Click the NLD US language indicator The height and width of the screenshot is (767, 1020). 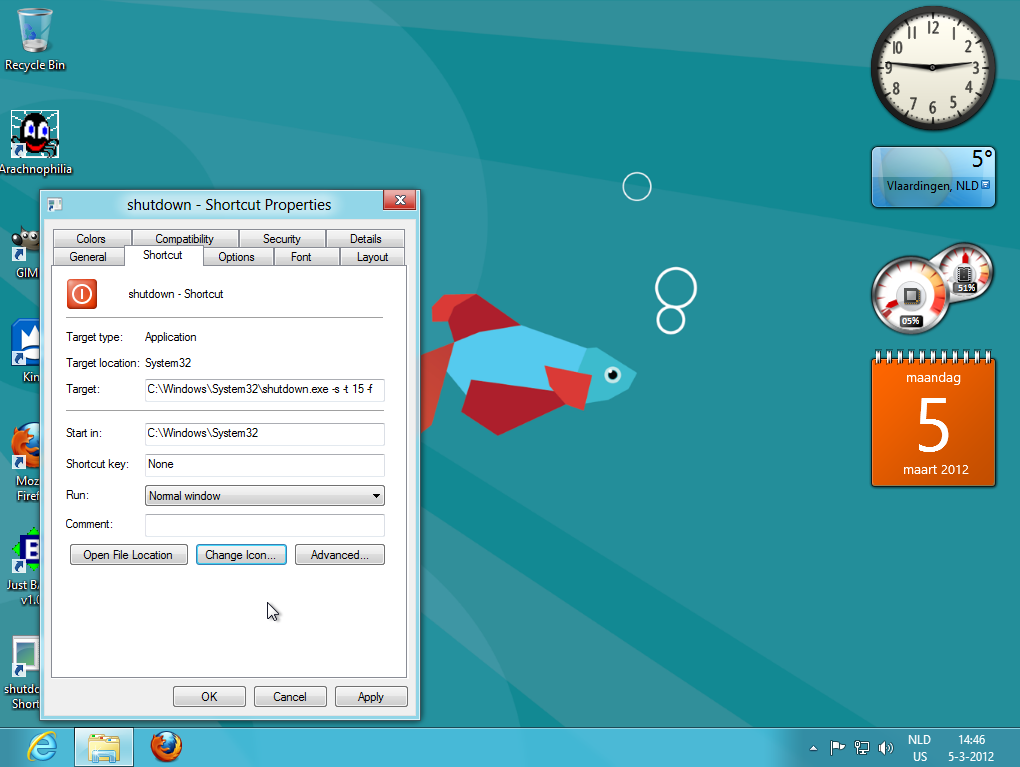pos(919,748)
